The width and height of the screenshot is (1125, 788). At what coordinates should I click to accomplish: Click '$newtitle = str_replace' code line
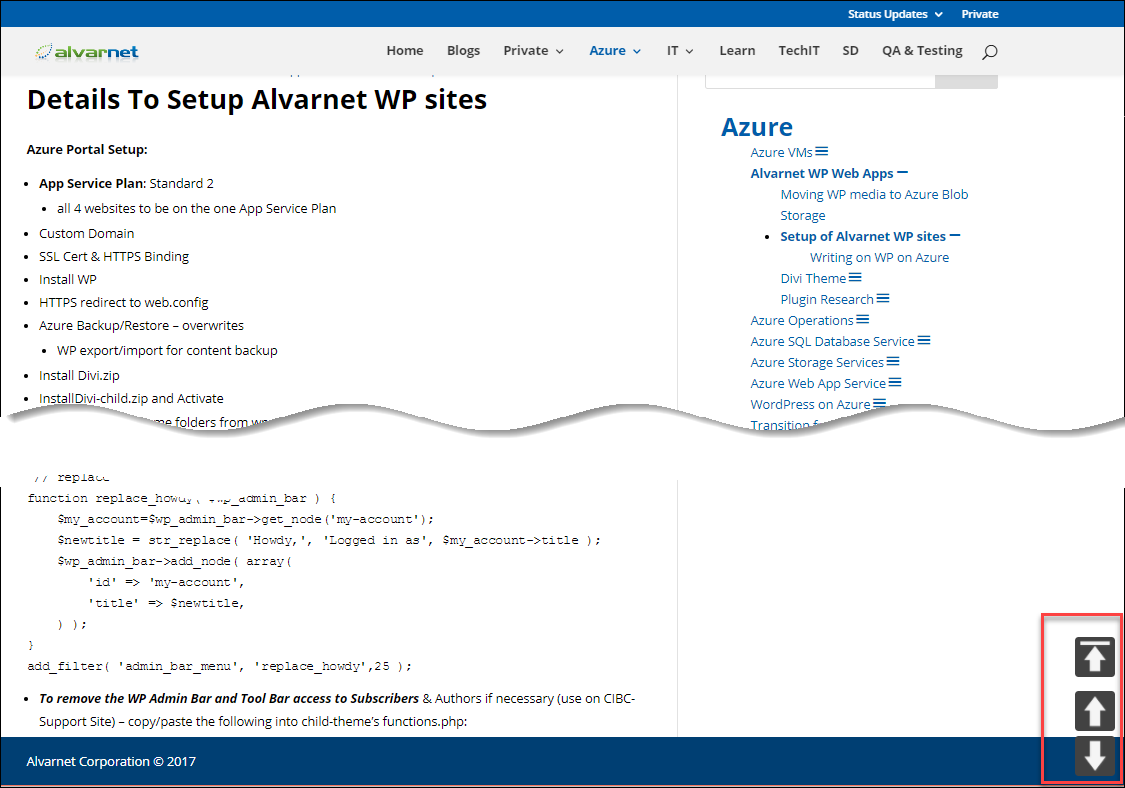coord(329,540)
